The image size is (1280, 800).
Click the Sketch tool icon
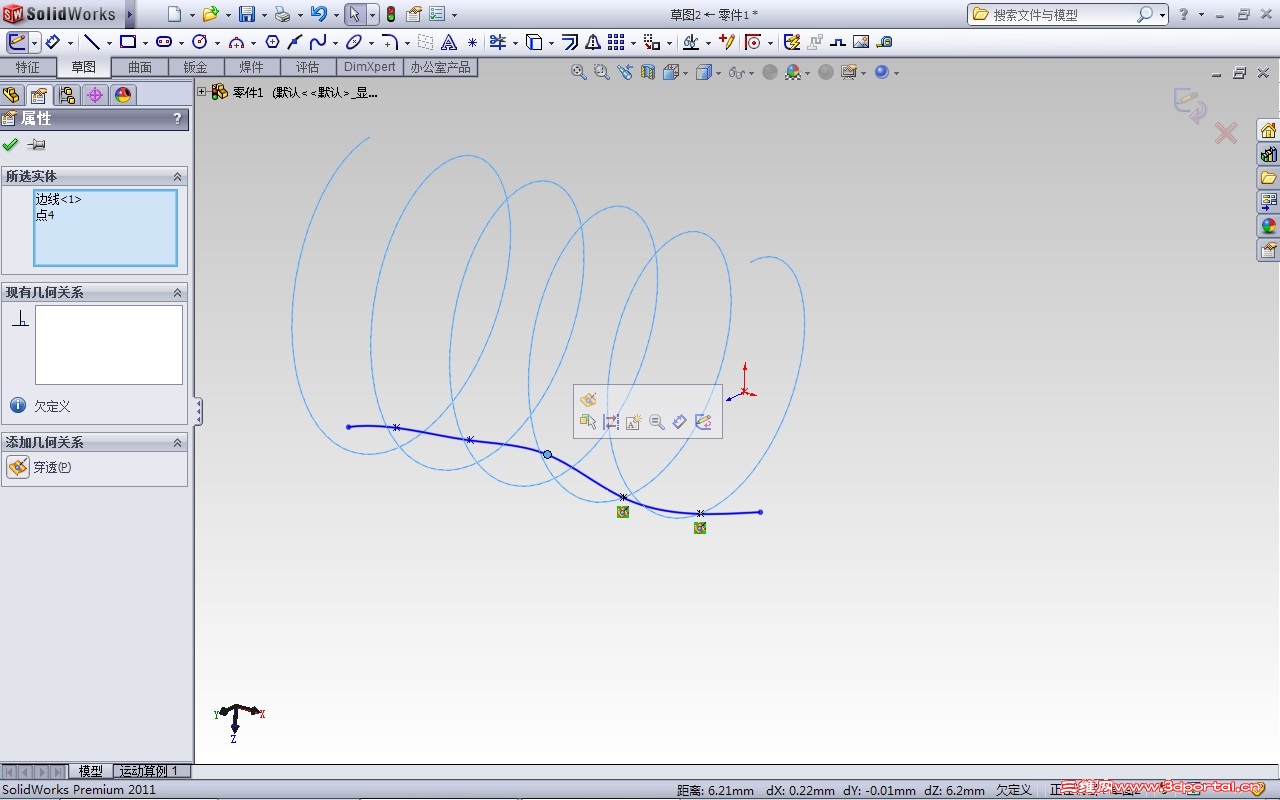(x=17, y=42)
